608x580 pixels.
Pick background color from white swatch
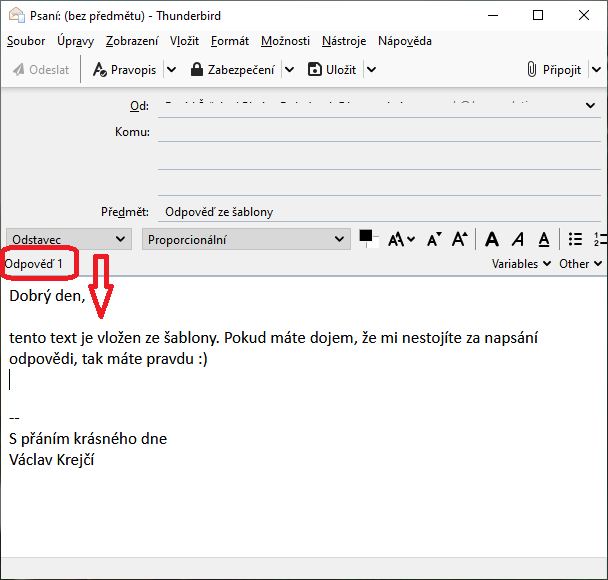[373, 243]
